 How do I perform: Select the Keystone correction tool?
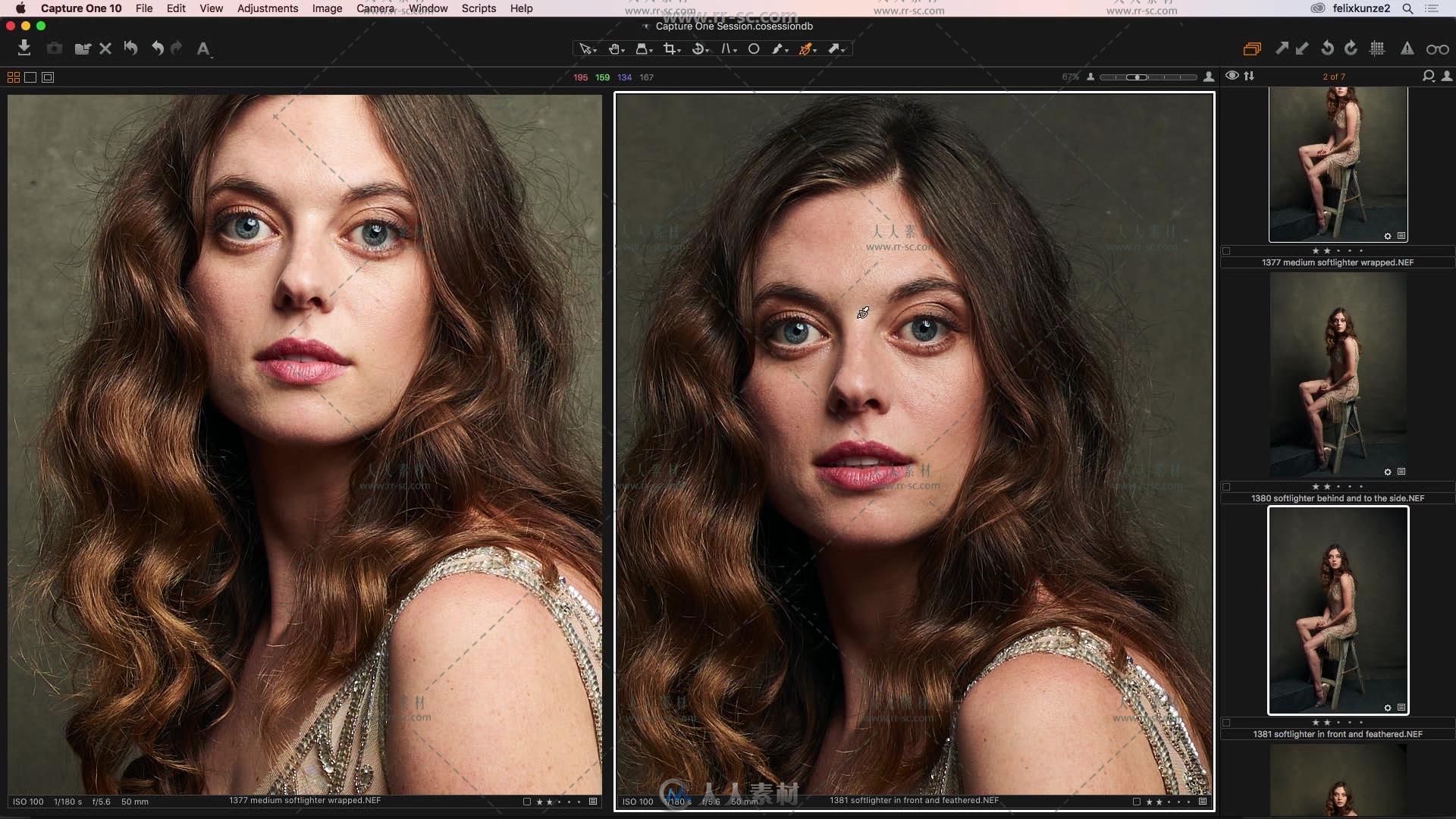(728, 49)
